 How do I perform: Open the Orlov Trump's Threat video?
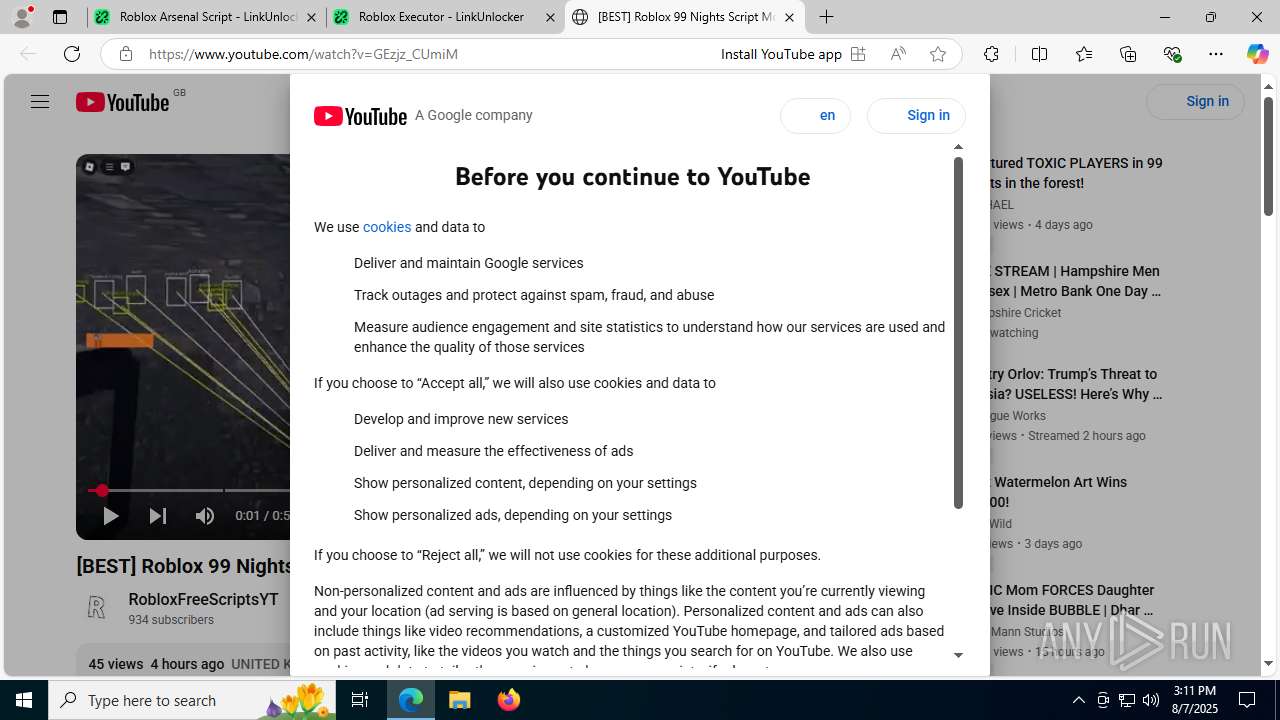point(1077,384)
